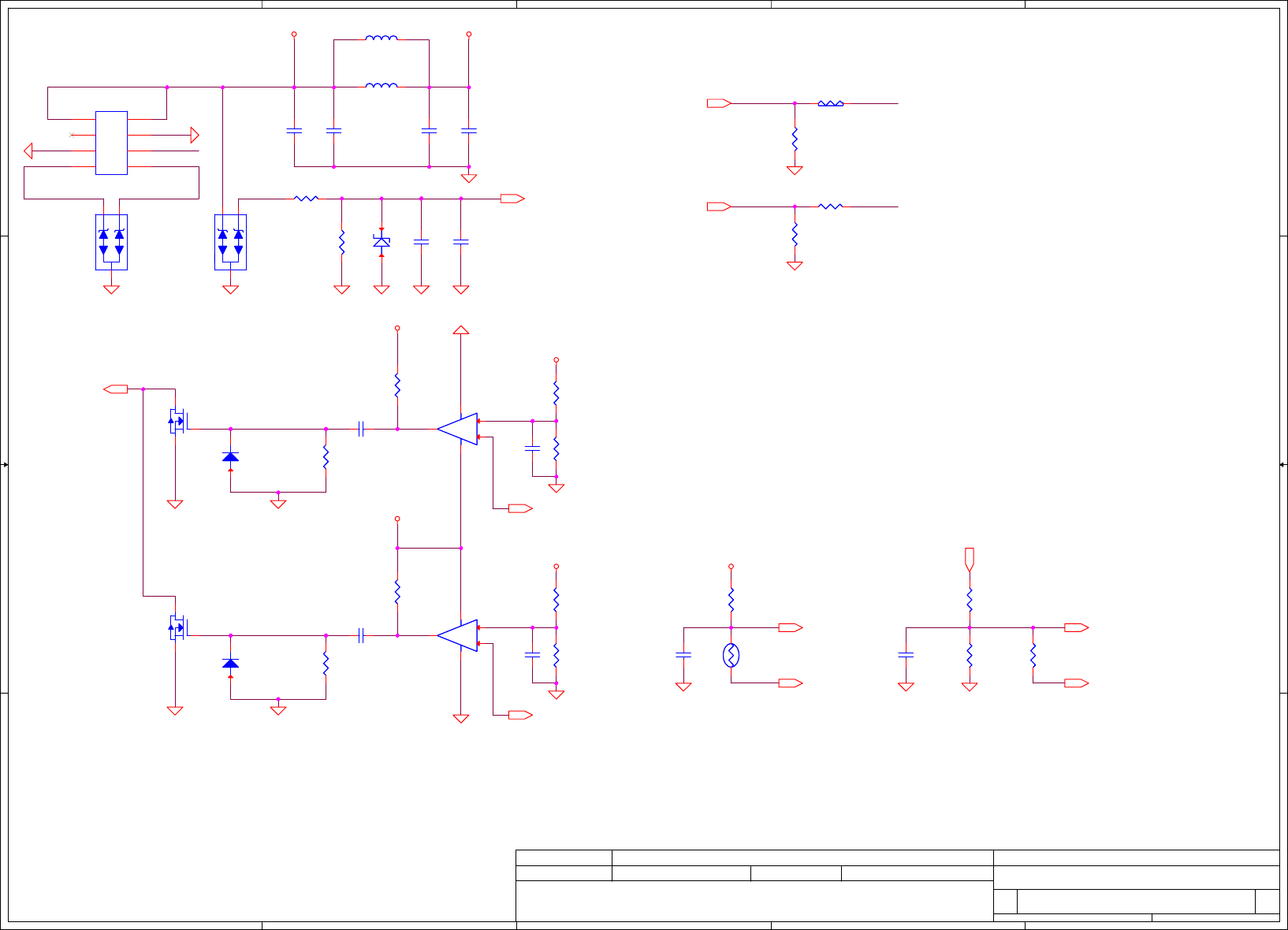This screenshot has width=1288, height=930.
Task: Select the upper input port at top right
Action: [719, 103]
